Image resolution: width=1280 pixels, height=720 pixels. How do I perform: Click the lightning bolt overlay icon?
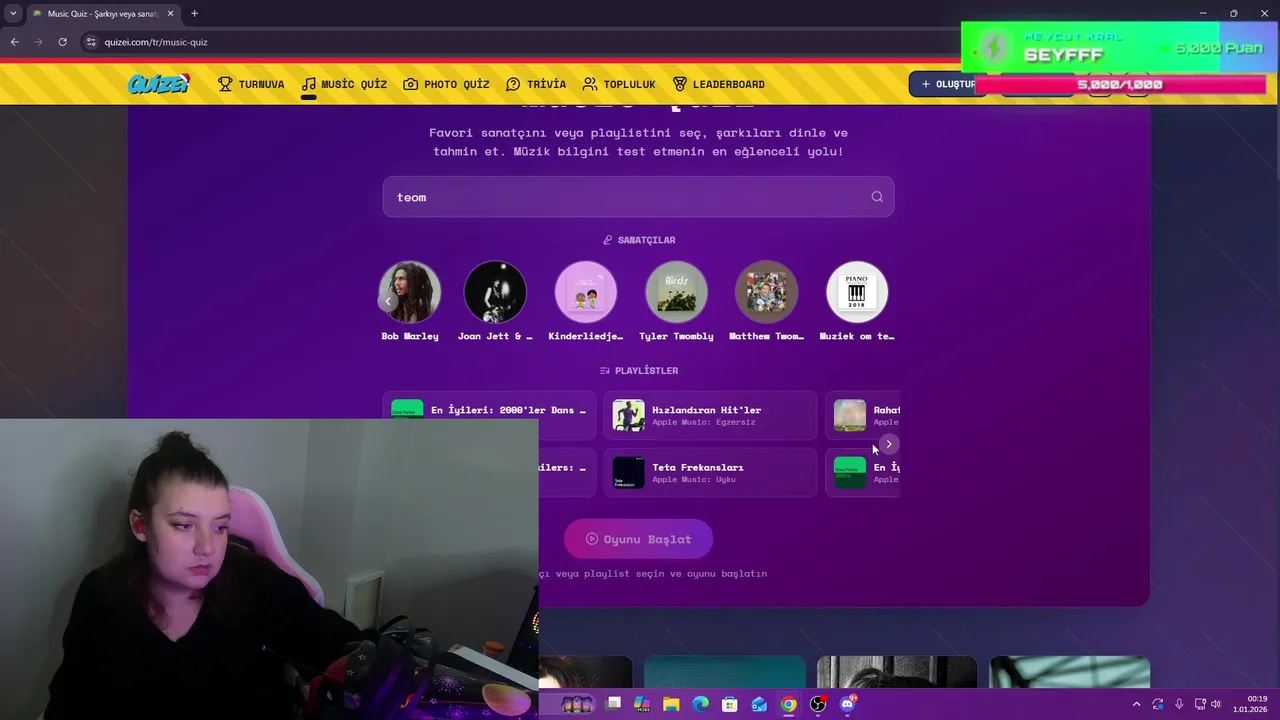click(x=994, y=47)
